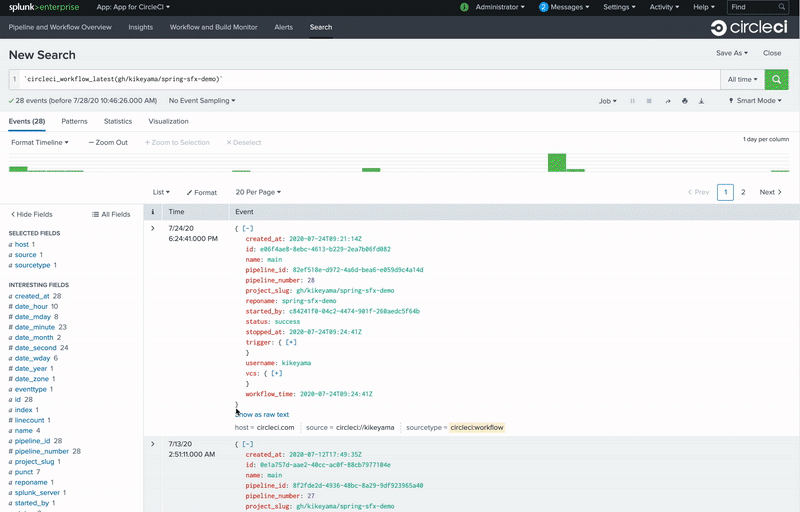Click the leftmost green timeline bar

point(18,169)
